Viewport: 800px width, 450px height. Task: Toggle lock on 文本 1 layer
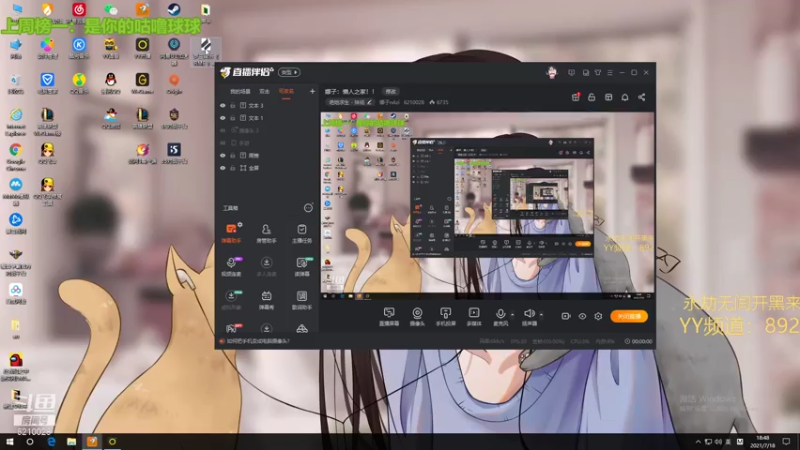point(233,118)
